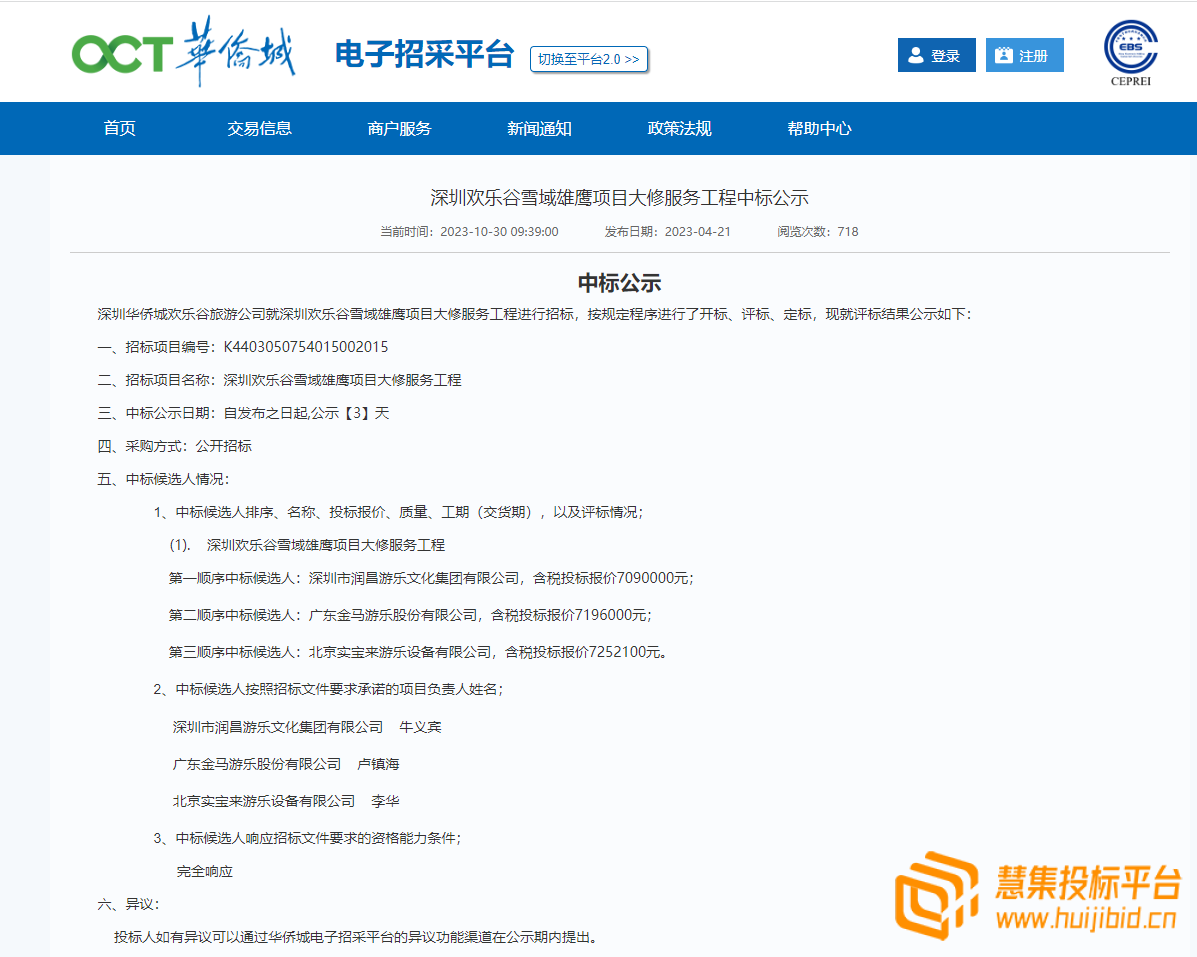This screenshot has height=957, width=1197.
Task: Click third candidate line with 7252100元
Action: point(418,652)
